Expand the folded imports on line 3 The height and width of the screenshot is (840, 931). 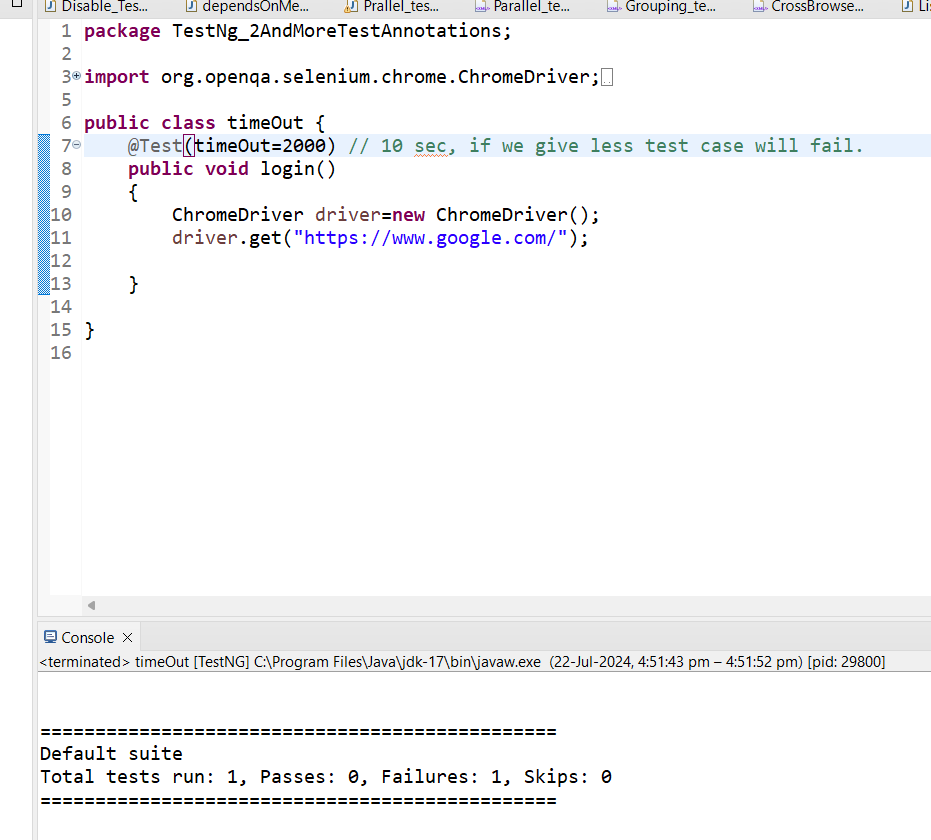[x=77, y=75]
